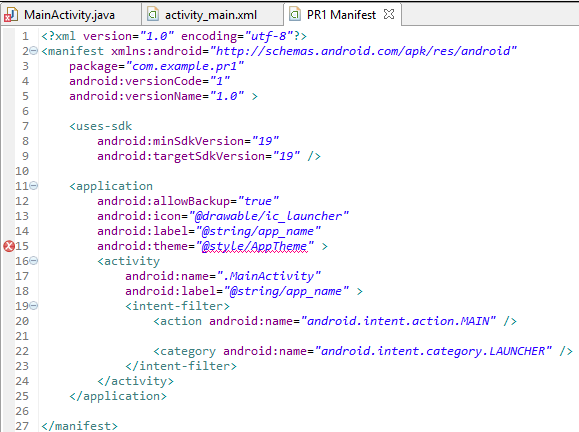
Task: Click android.intent.action.MAIN value
Action: (x=398, y=321)
